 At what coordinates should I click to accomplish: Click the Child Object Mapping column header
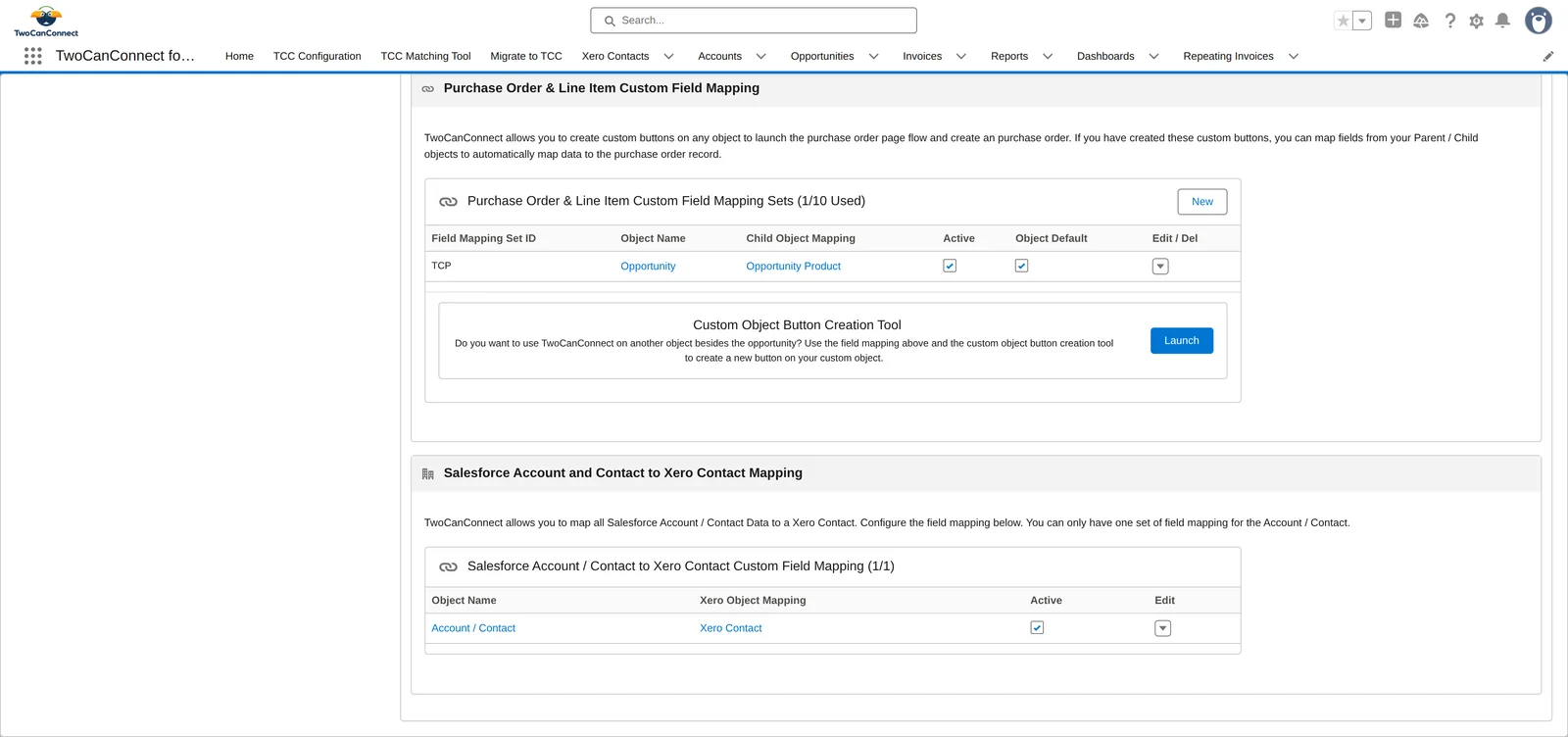801,238
